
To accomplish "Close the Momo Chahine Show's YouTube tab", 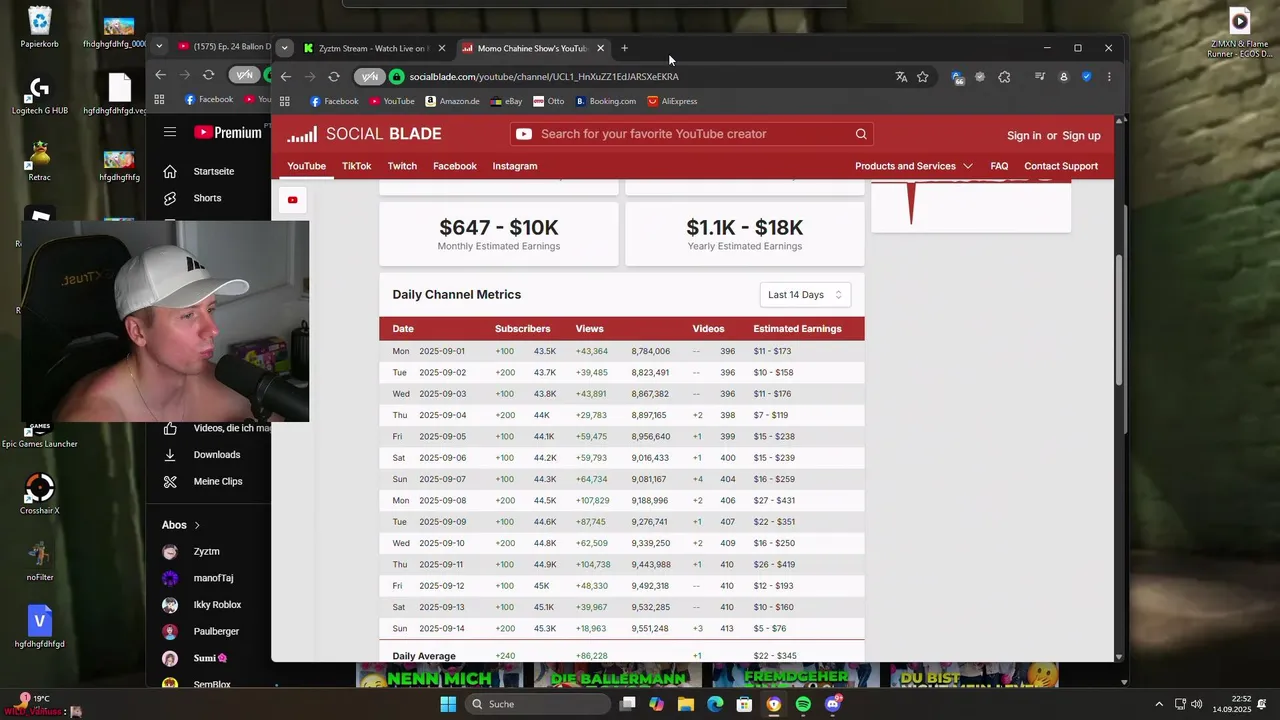I will (x=601, y=48).
